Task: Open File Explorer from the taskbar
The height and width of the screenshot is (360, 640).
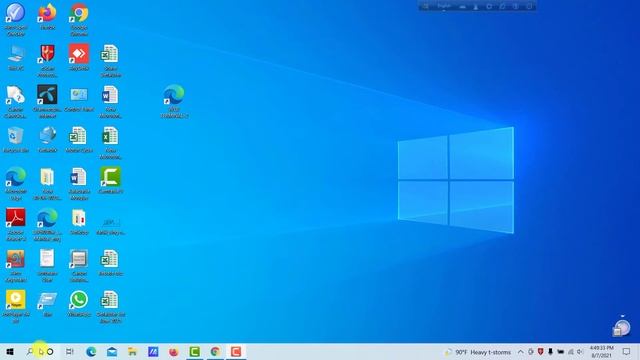Action: (x=132, y=351)
